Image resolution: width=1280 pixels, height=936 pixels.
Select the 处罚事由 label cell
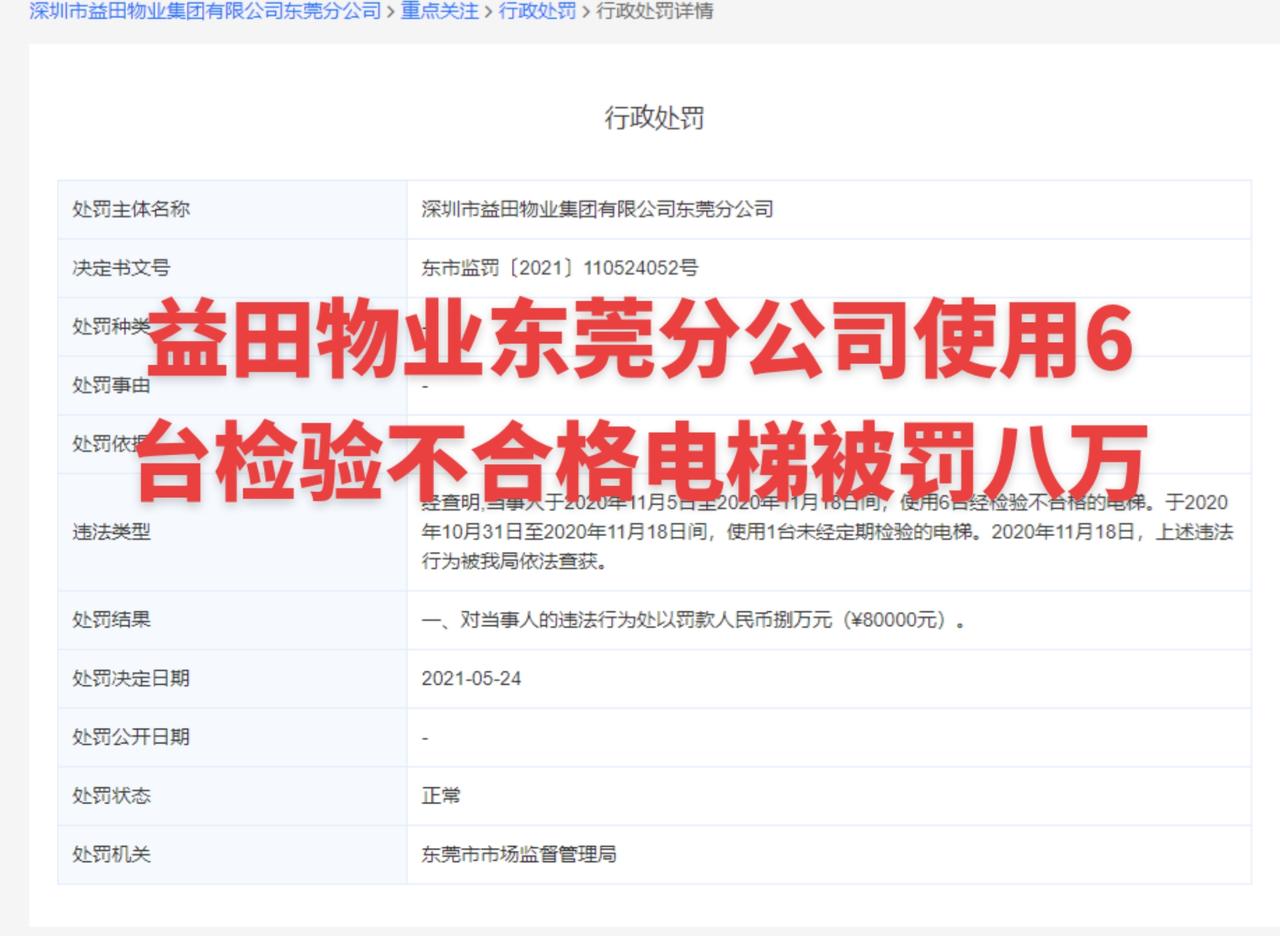(232, 385)
